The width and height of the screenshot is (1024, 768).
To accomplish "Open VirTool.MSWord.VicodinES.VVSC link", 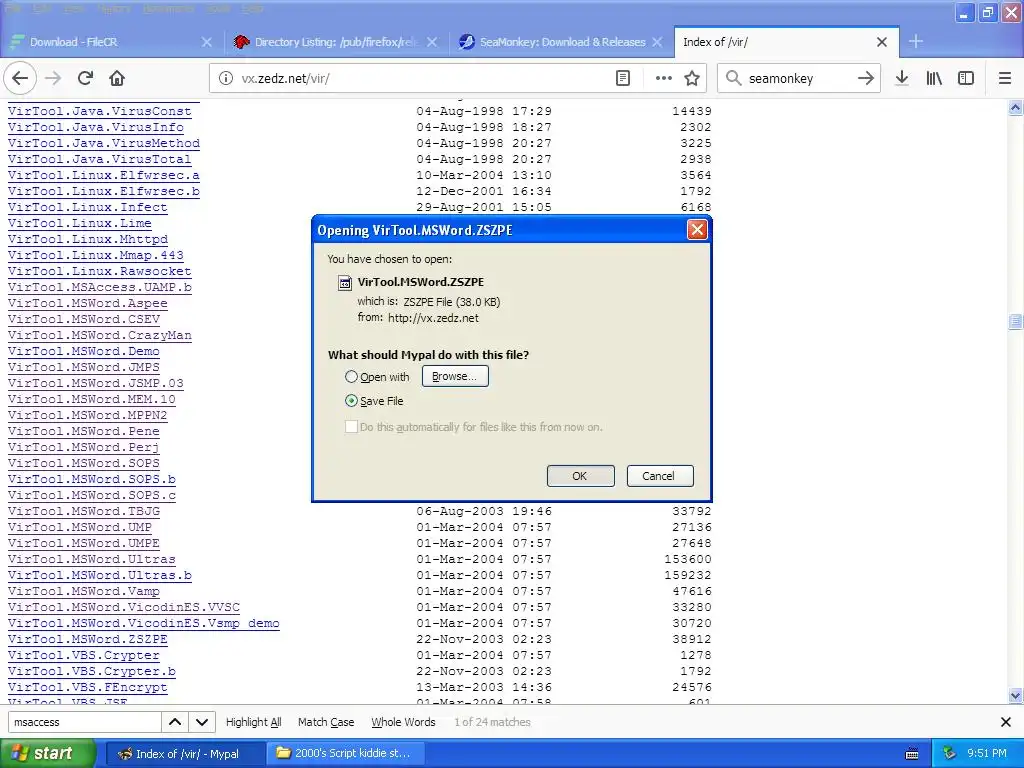I will click(x=123, y=607).
